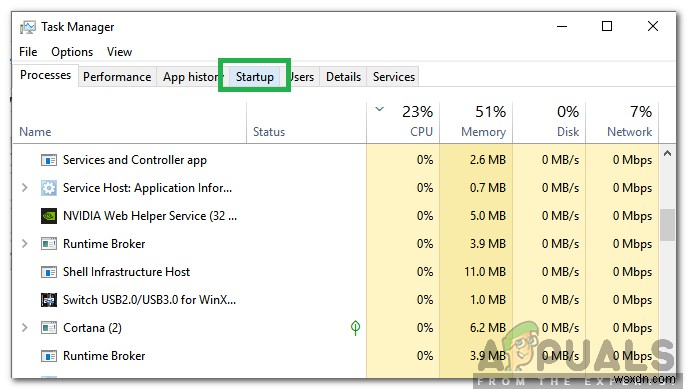Sort processes by Name column header
Screen dimensions: 687x389
click(130, 123)
